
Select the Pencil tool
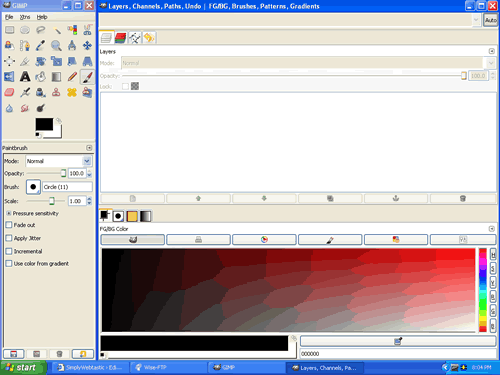72,77
